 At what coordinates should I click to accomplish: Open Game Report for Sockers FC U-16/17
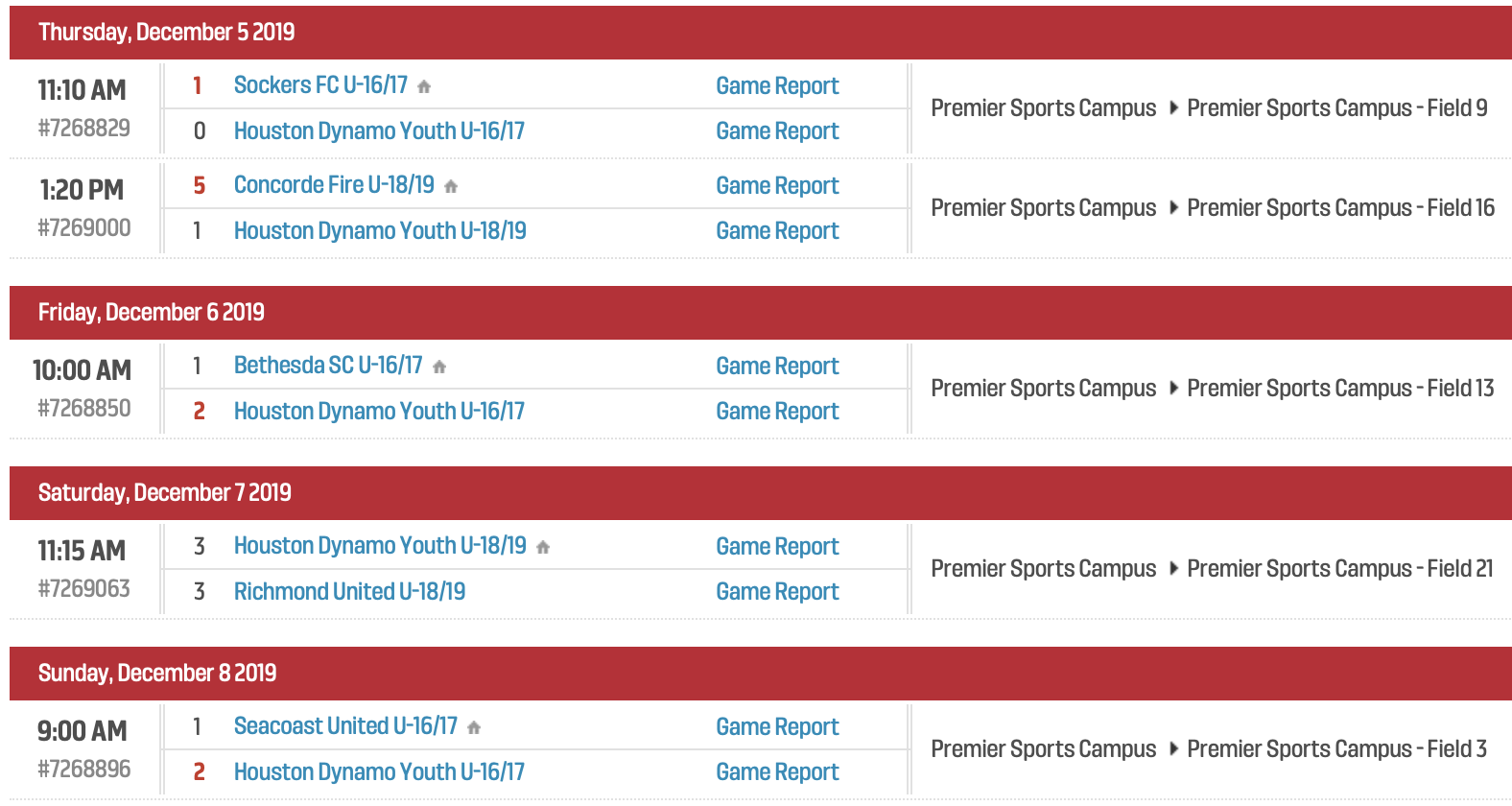(x=777, y=85)
